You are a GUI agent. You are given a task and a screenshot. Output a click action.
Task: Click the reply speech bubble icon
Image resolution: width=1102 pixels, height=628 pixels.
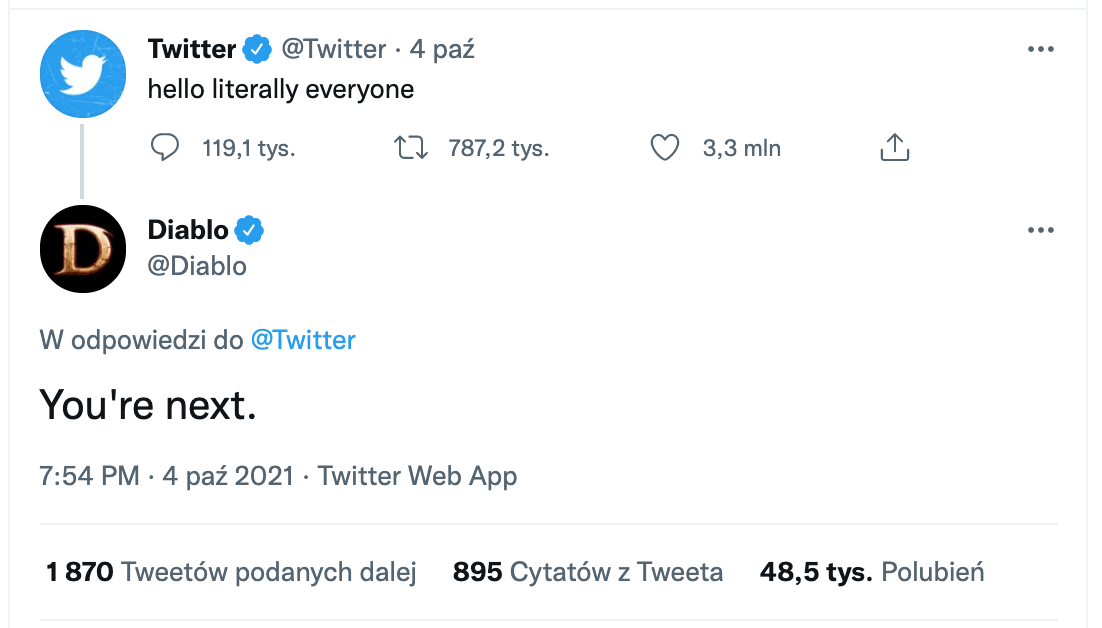pyautogui.click(x=165, y=149)
